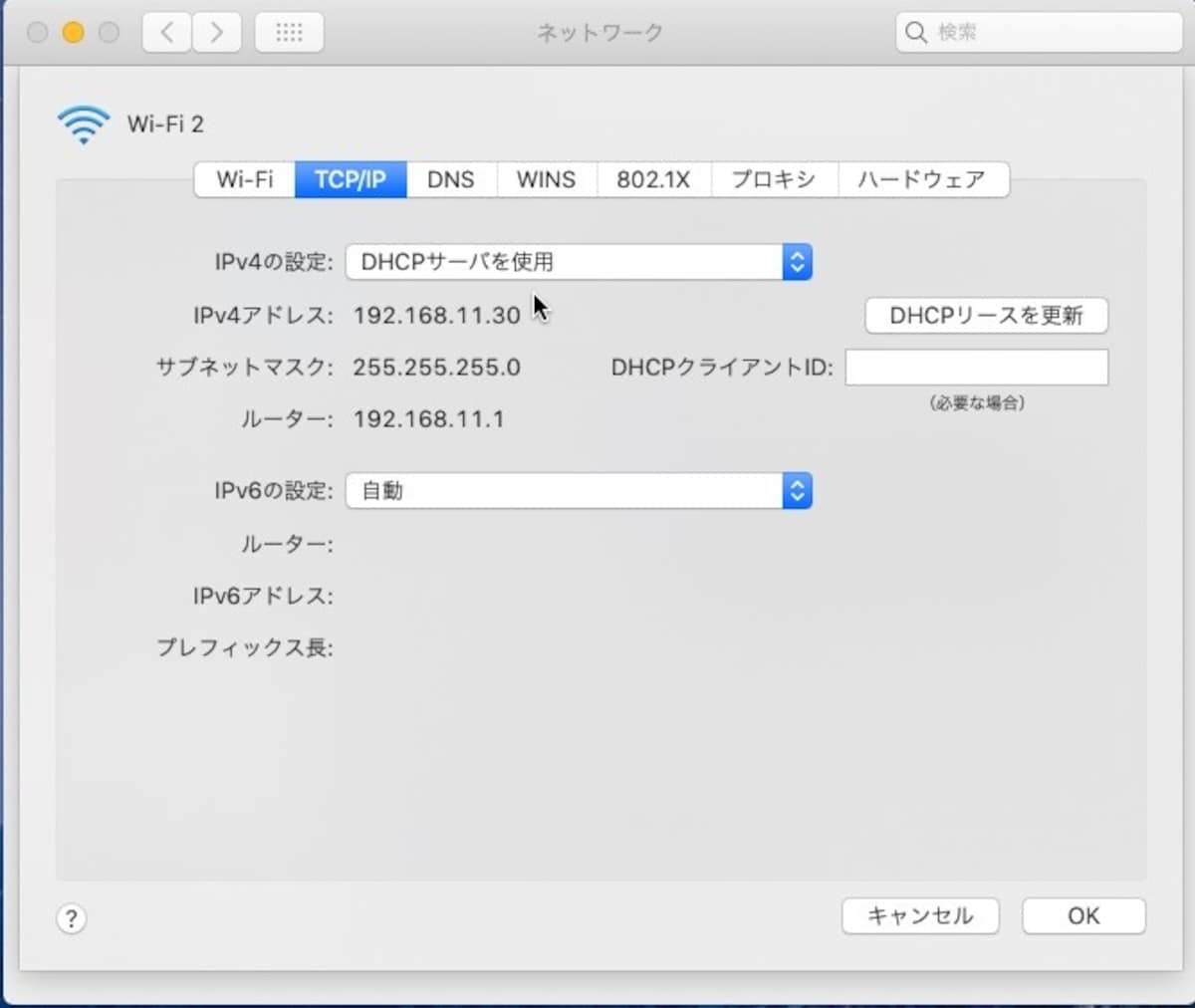Click the IPv4アドレス label
This screenshot has width=1195, height=1008.
pos(263,316)
